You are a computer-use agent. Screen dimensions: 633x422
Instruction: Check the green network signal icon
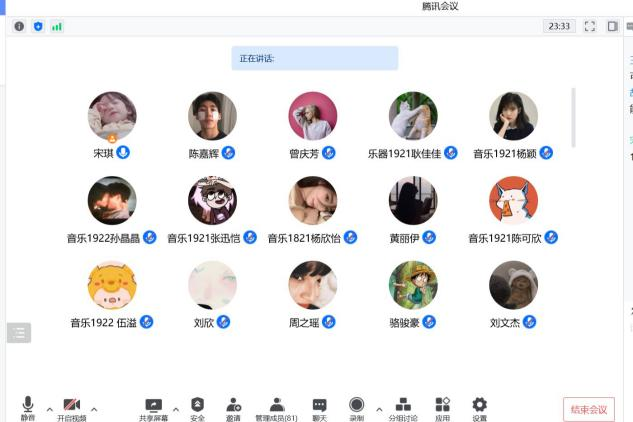(x=57, y=27)
